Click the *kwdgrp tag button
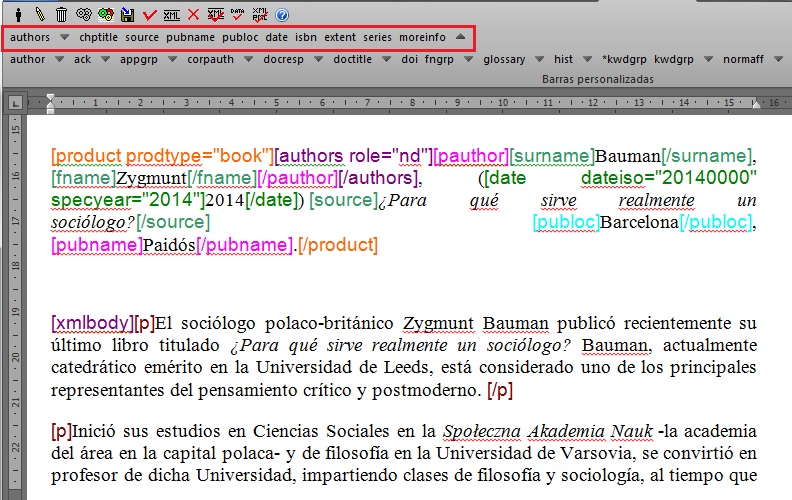 coord(625,60)
